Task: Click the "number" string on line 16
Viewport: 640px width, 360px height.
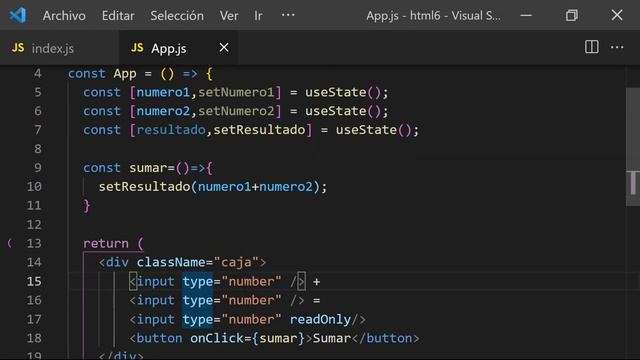Action: tap(251, 300)
